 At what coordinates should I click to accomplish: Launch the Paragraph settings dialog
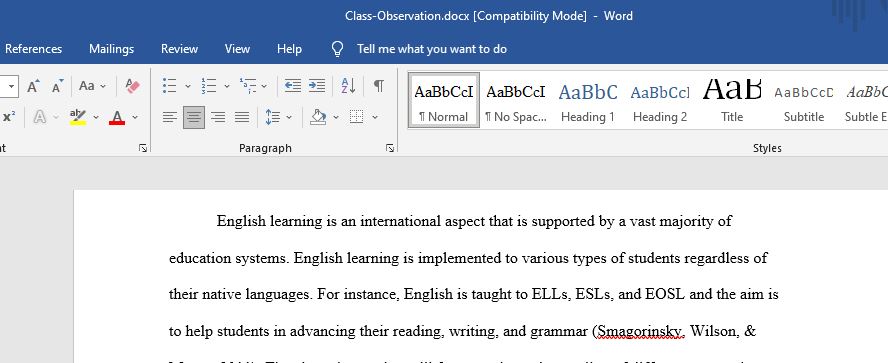(x=390, y=148)
